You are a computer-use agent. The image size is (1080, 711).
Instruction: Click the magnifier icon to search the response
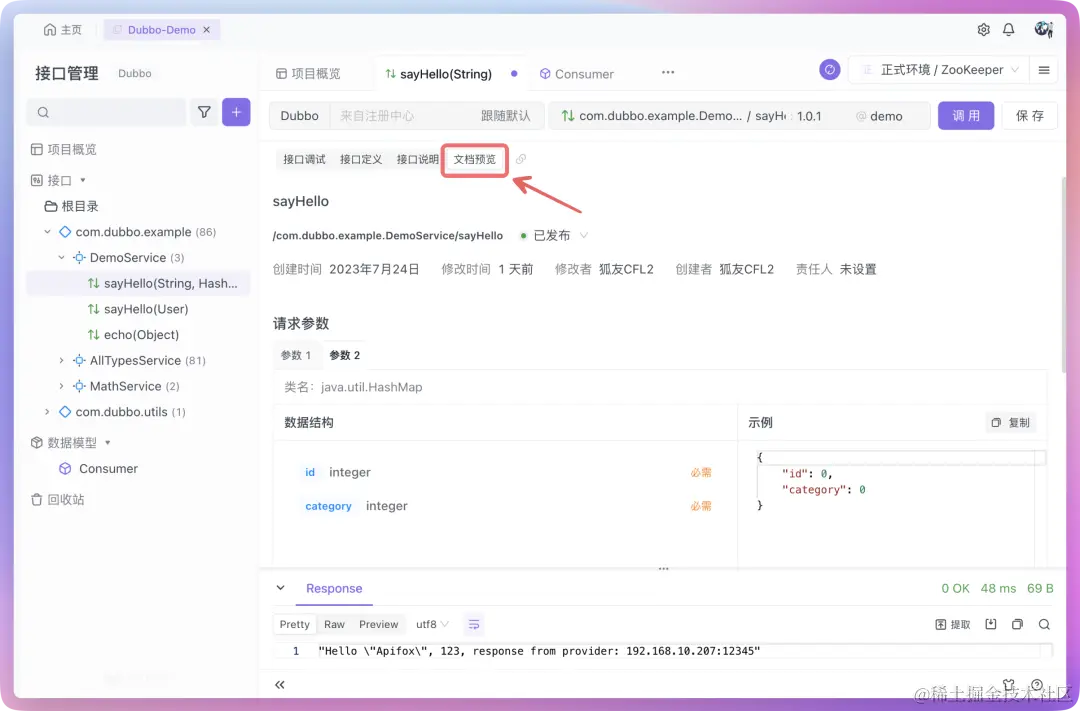click(x=1044, y=623)
